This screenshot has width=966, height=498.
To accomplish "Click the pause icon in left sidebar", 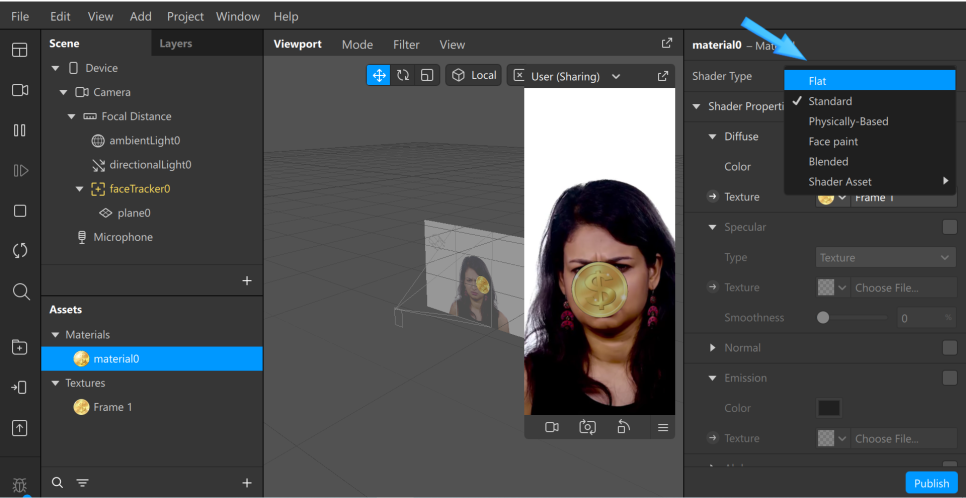I will point(20,131).
